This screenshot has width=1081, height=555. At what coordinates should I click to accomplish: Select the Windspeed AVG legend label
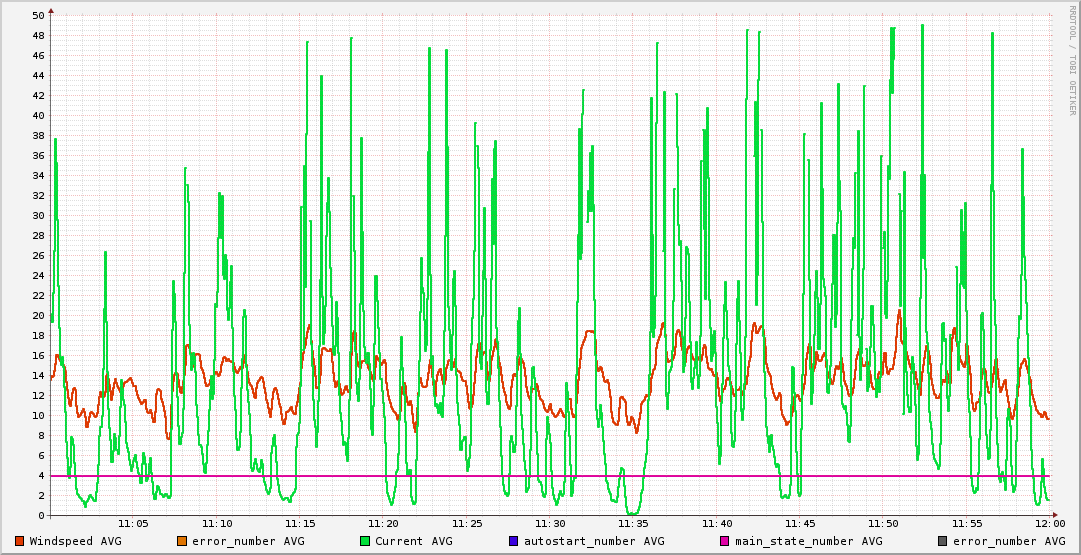(x=75, y=541)
